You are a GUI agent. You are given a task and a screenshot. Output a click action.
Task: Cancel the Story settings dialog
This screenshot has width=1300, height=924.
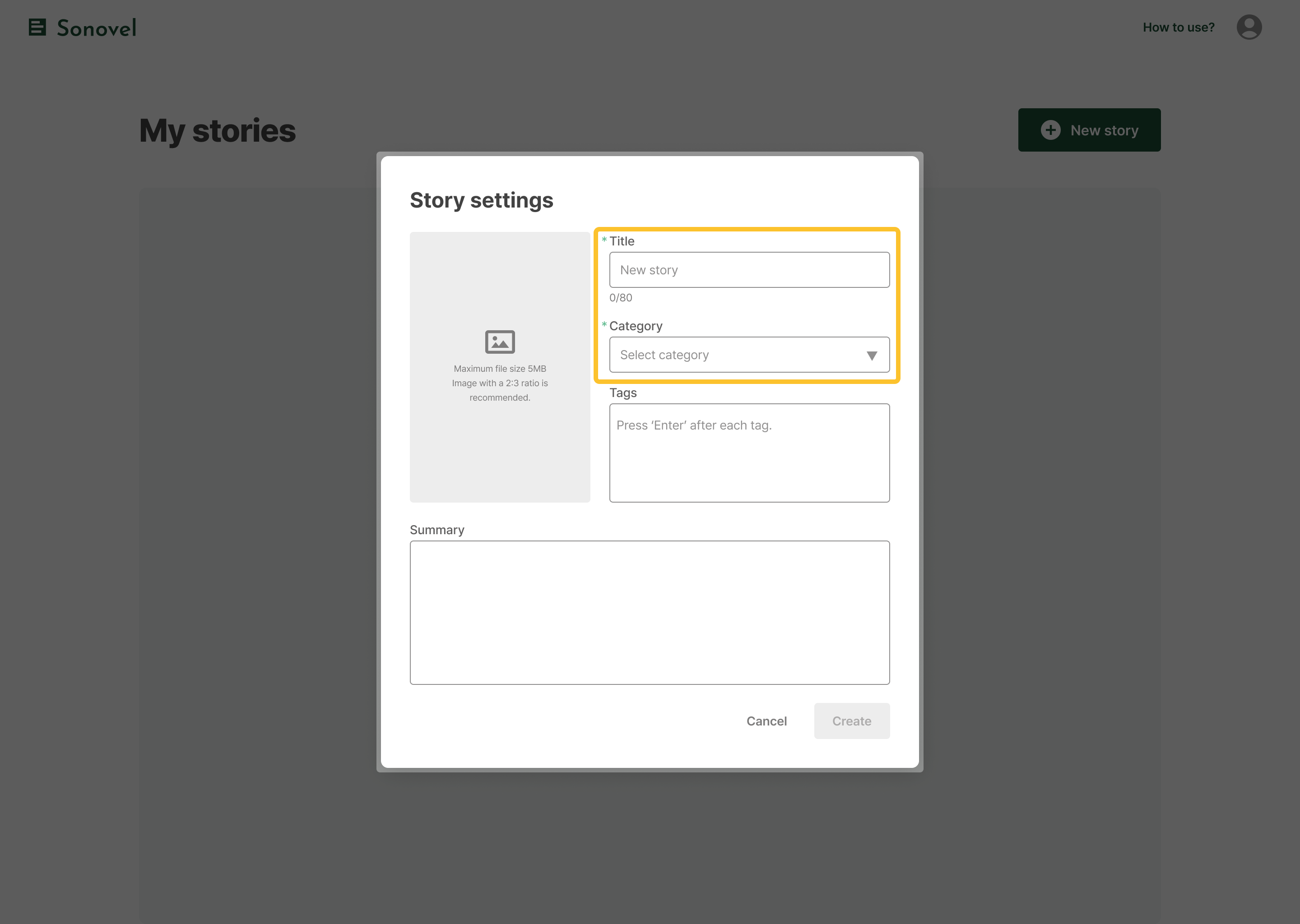[766, 721]
